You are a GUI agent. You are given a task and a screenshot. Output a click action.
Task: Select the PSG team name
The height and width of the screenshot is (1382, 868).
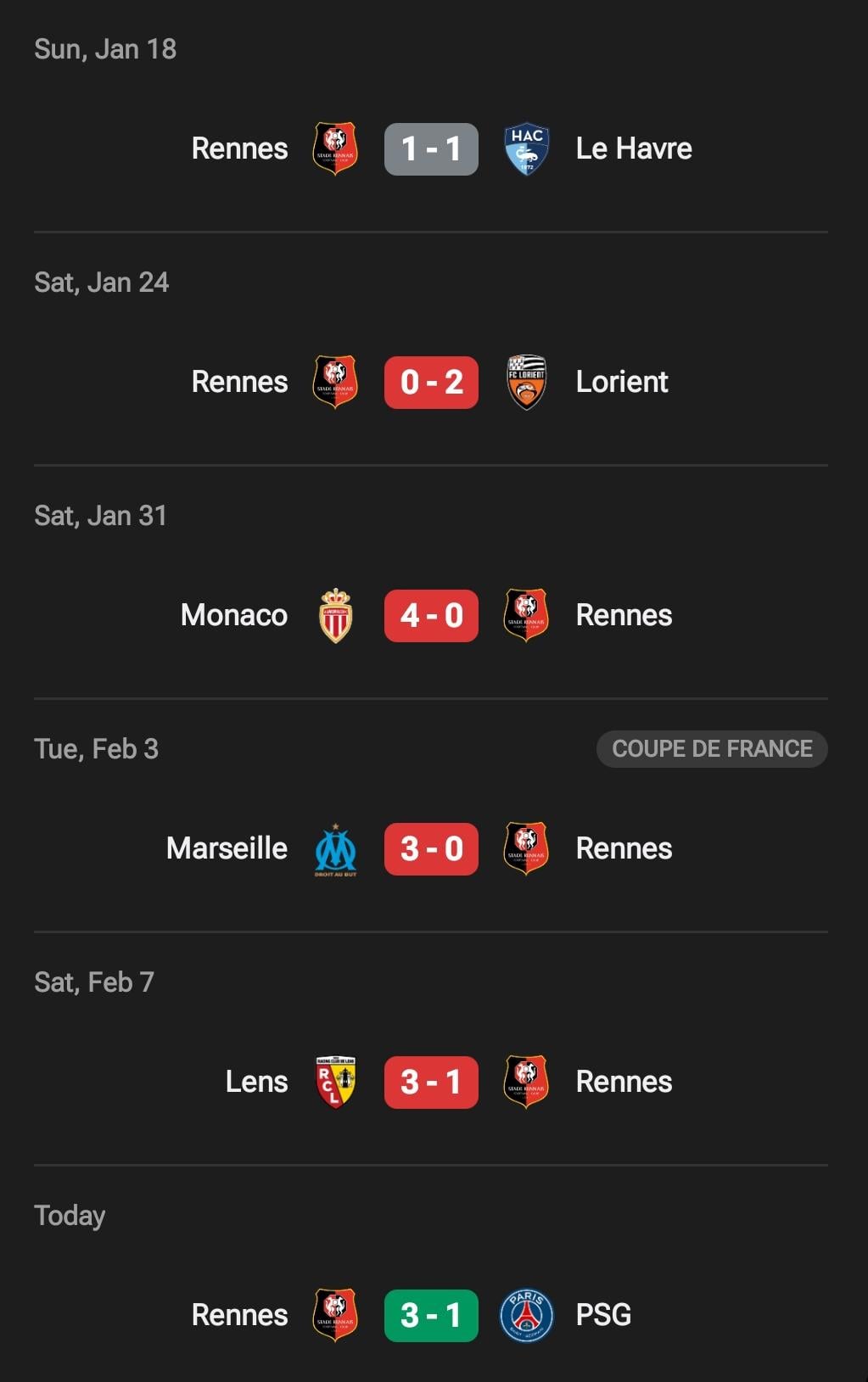point(603,1316)
